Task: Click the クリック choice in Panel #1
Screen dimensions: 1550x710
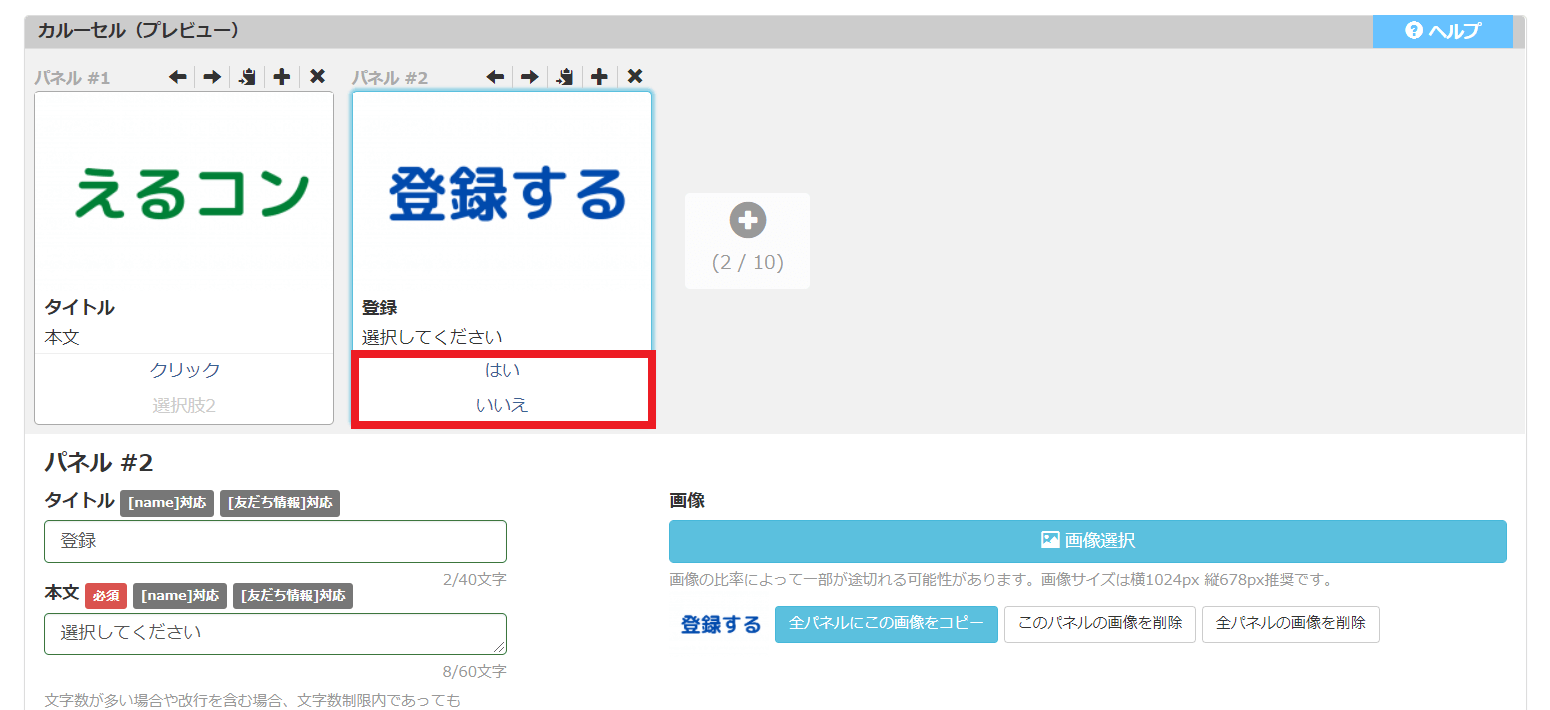Action: coord(184,370)
